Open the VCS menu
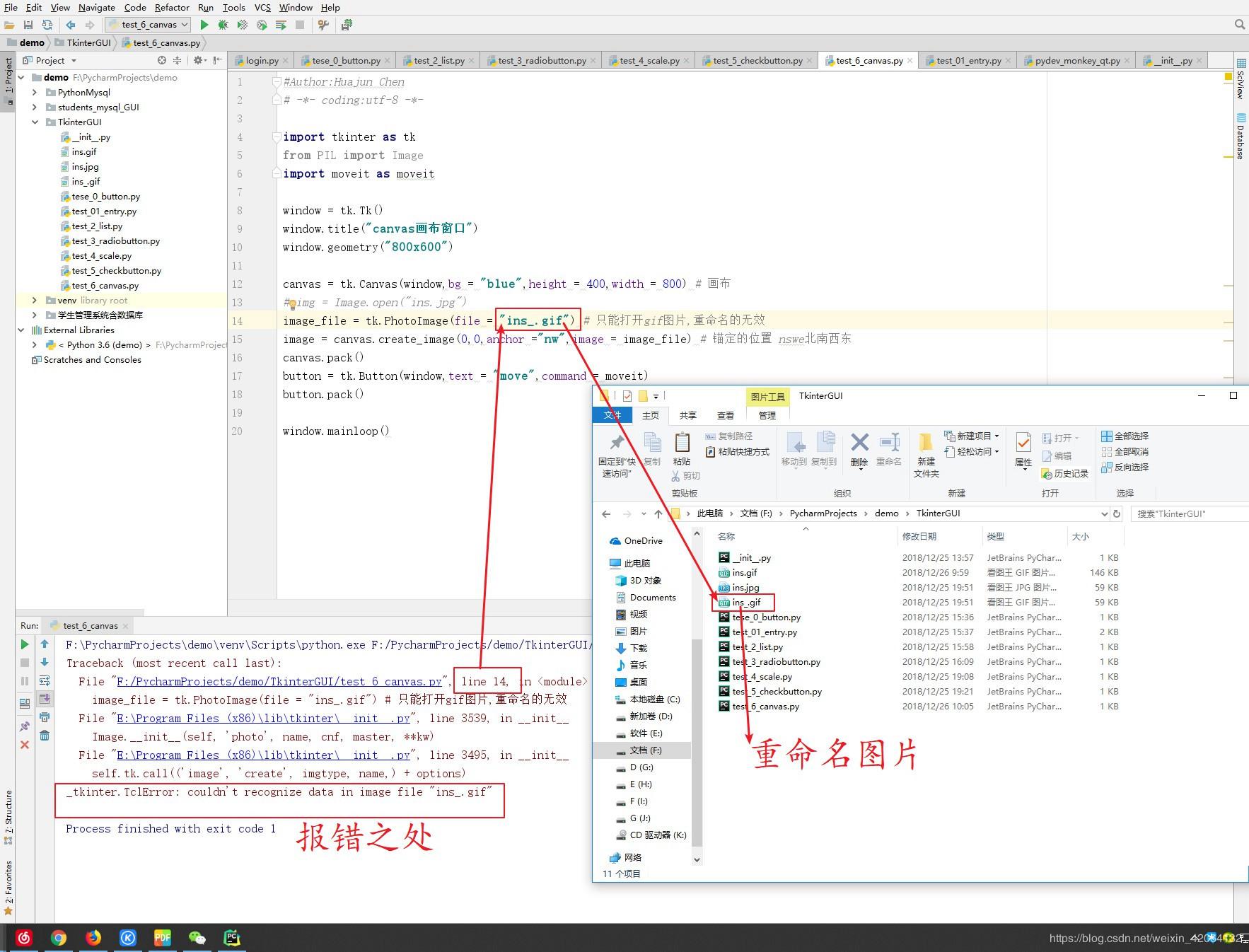The image size is (1249, 952). 262,8
